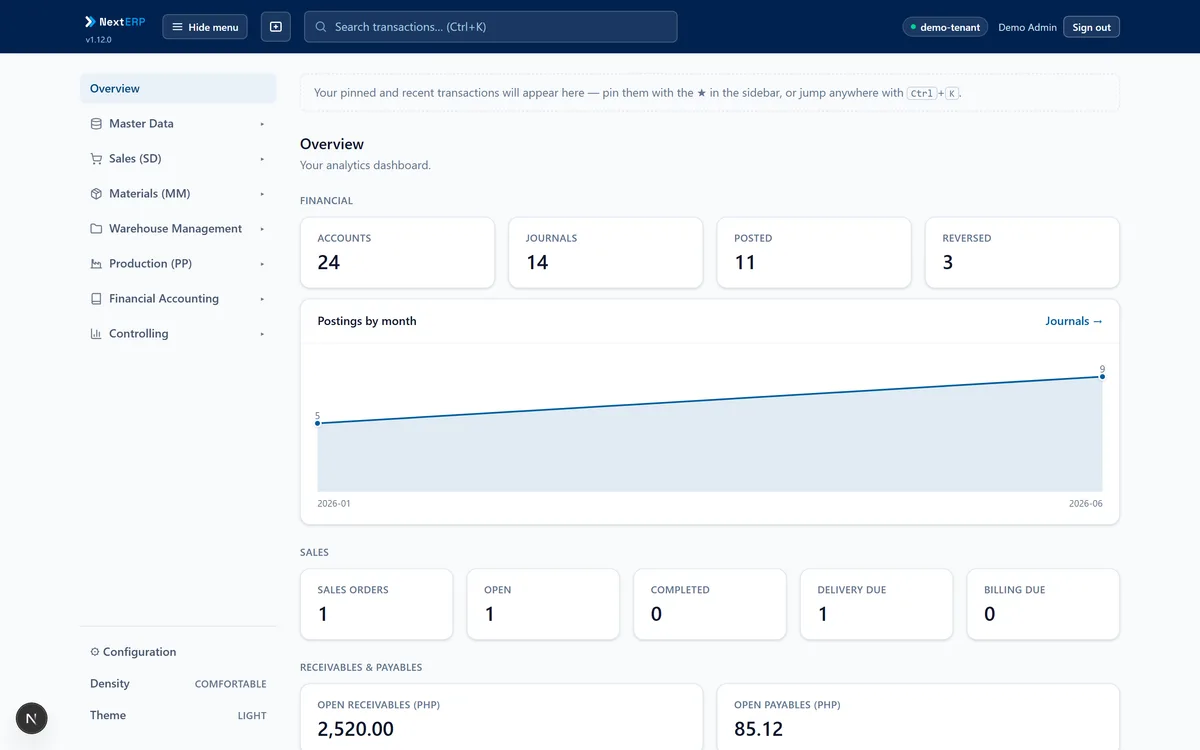Click the Open Receivables 2,520.00 value

click(x=355, y=729)
